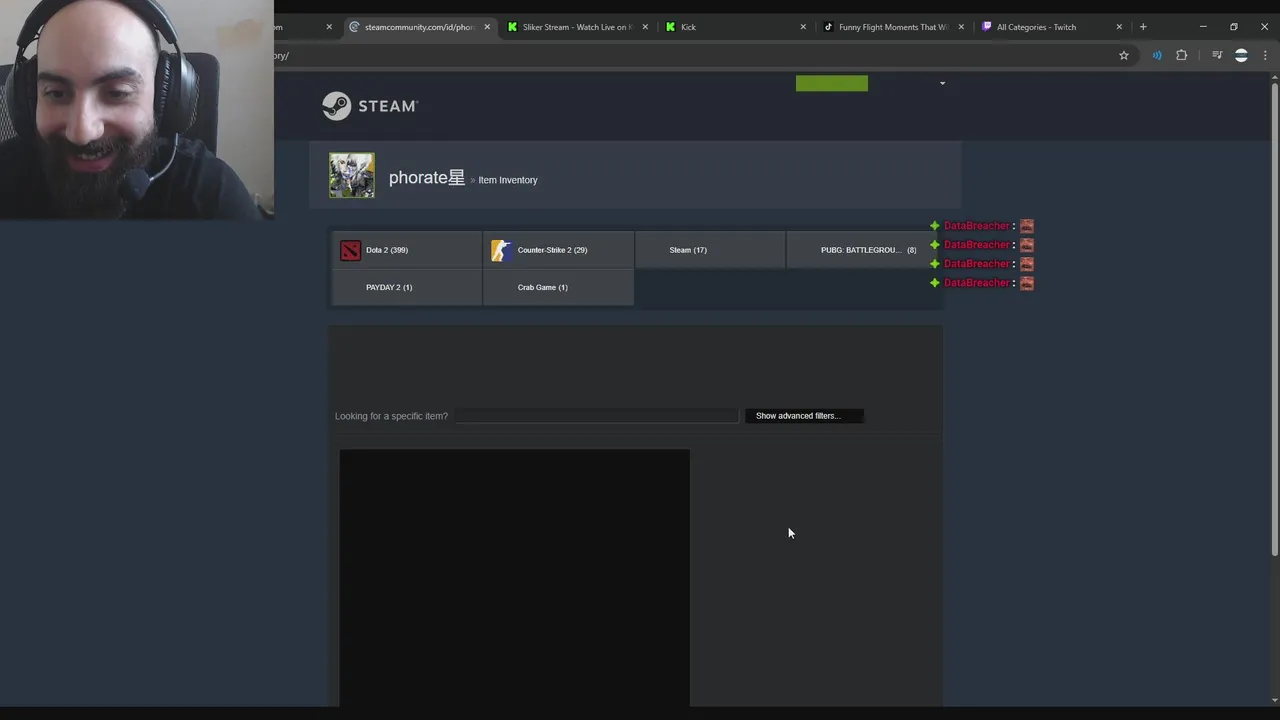This screenshot has height=720, width=1280.
Task: Click the green button in Steam header
Action: [x=832, y=83]
